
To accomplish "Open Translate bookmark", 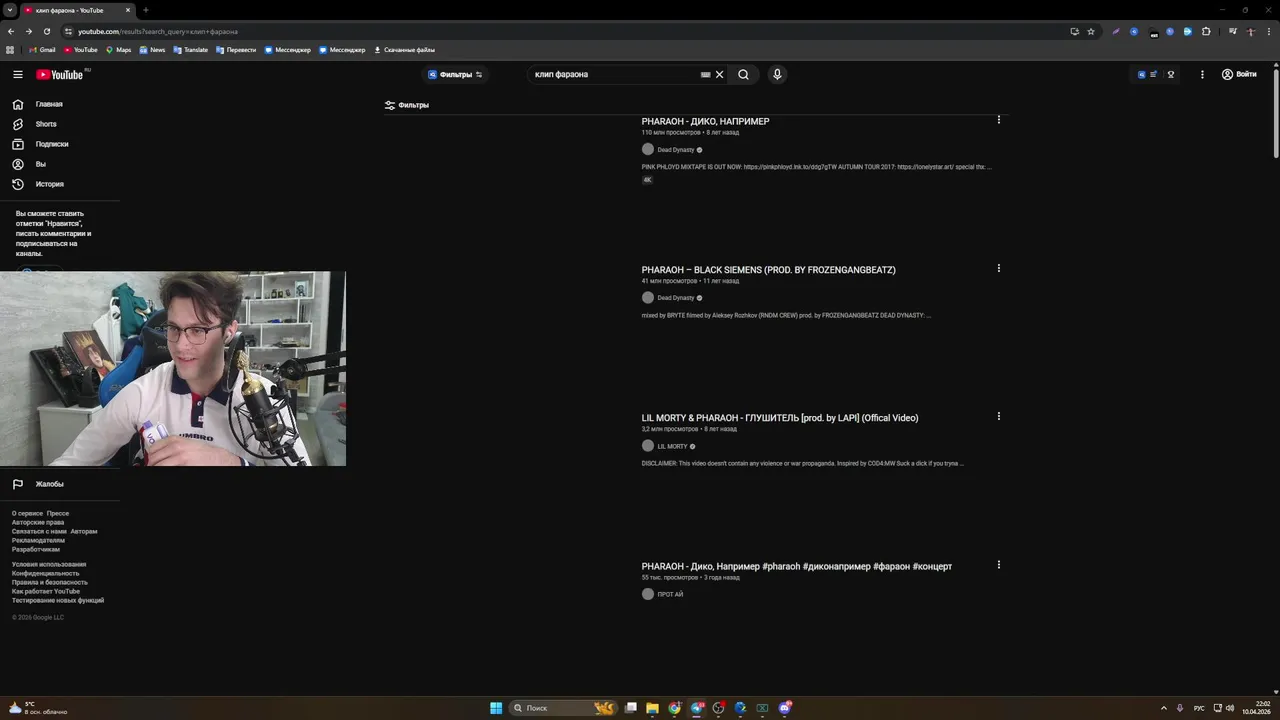I will coord(191,49).
